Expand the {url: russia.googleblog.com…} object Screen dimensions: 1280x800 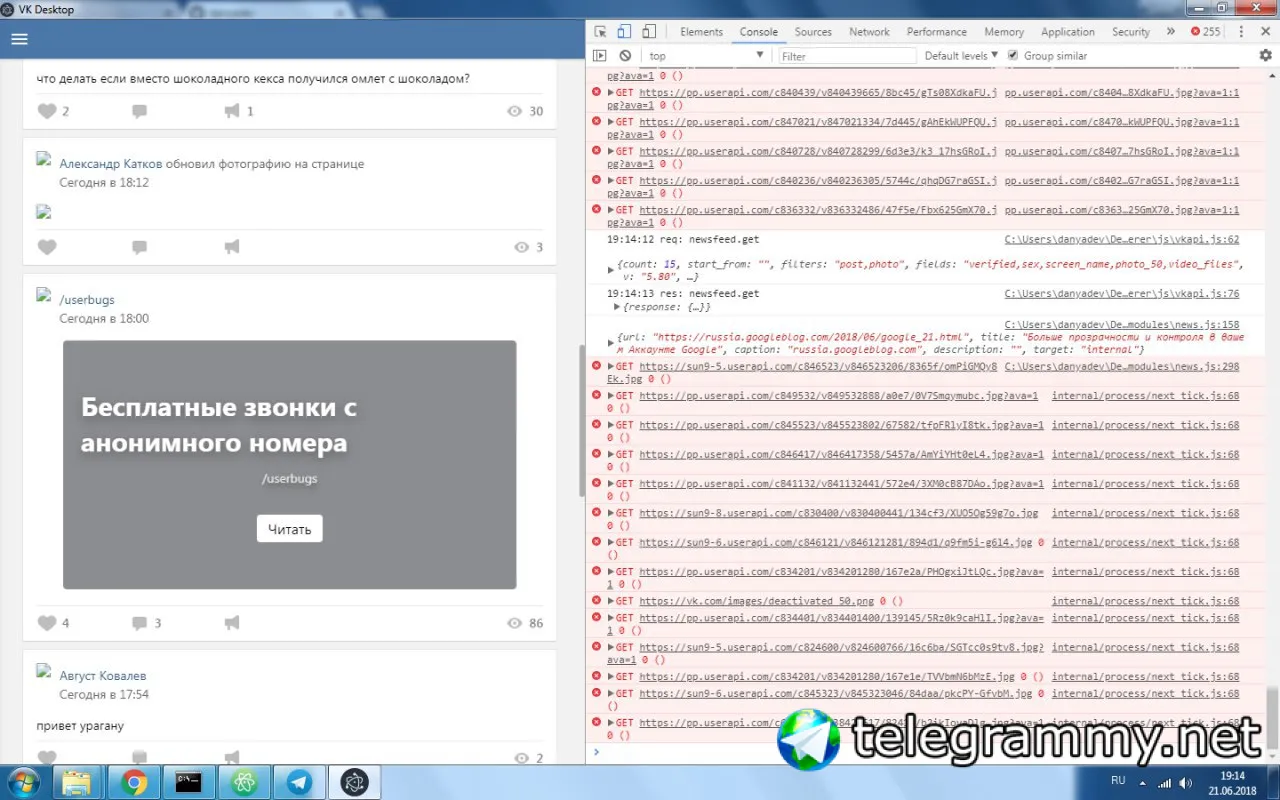(611, 343)
